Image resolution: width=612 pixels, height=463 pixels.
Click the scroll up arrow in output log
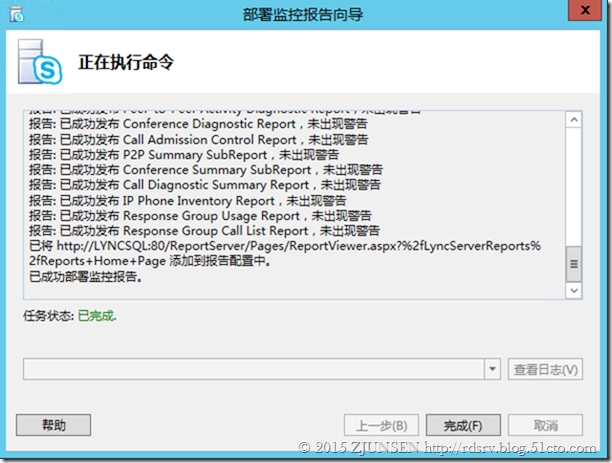574,120
